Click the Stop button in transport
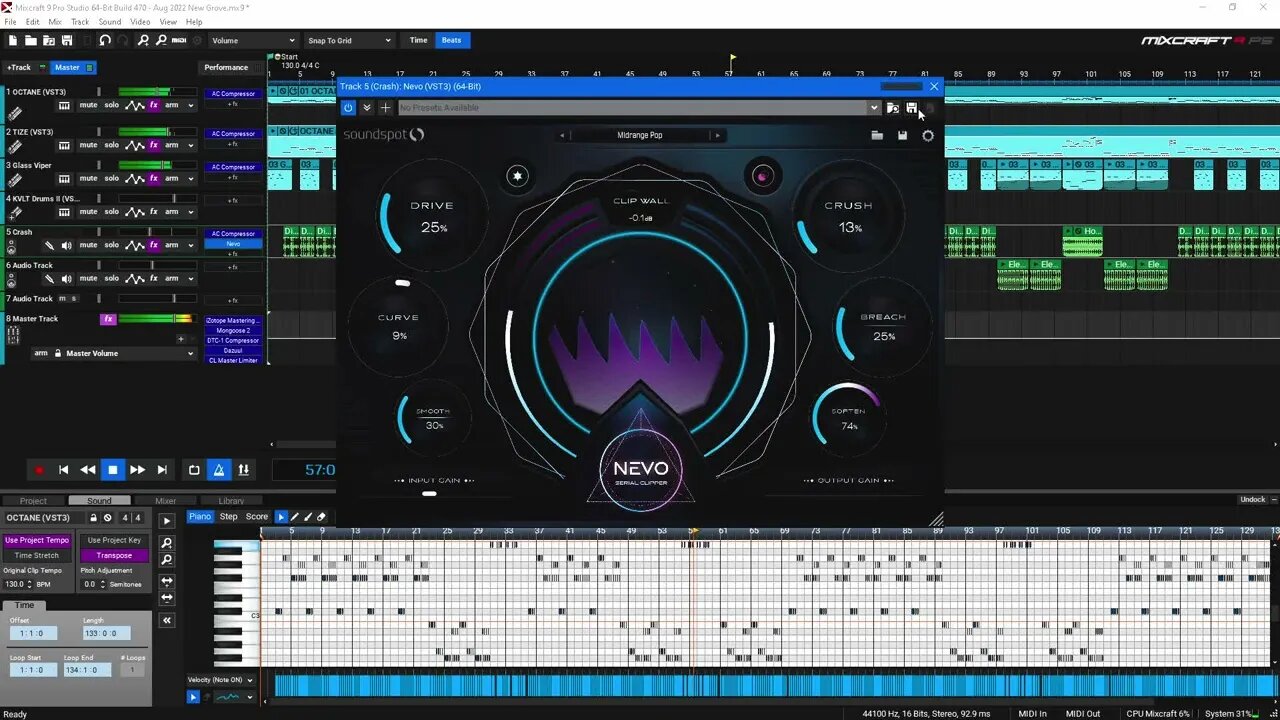The image size is (1280, 720). 113,470
